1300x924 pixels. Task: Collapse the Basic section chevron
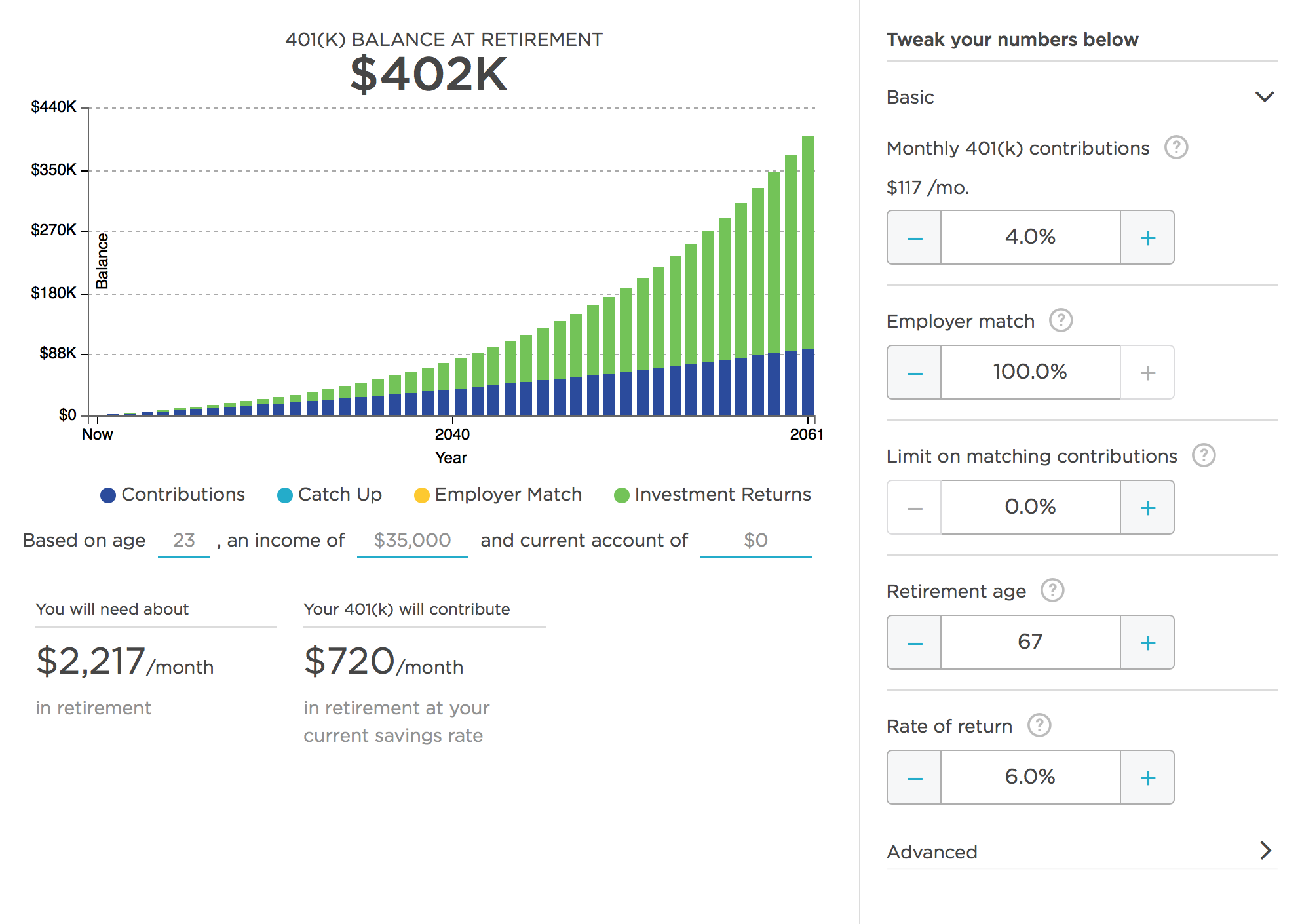click(x=1264, y=97)
